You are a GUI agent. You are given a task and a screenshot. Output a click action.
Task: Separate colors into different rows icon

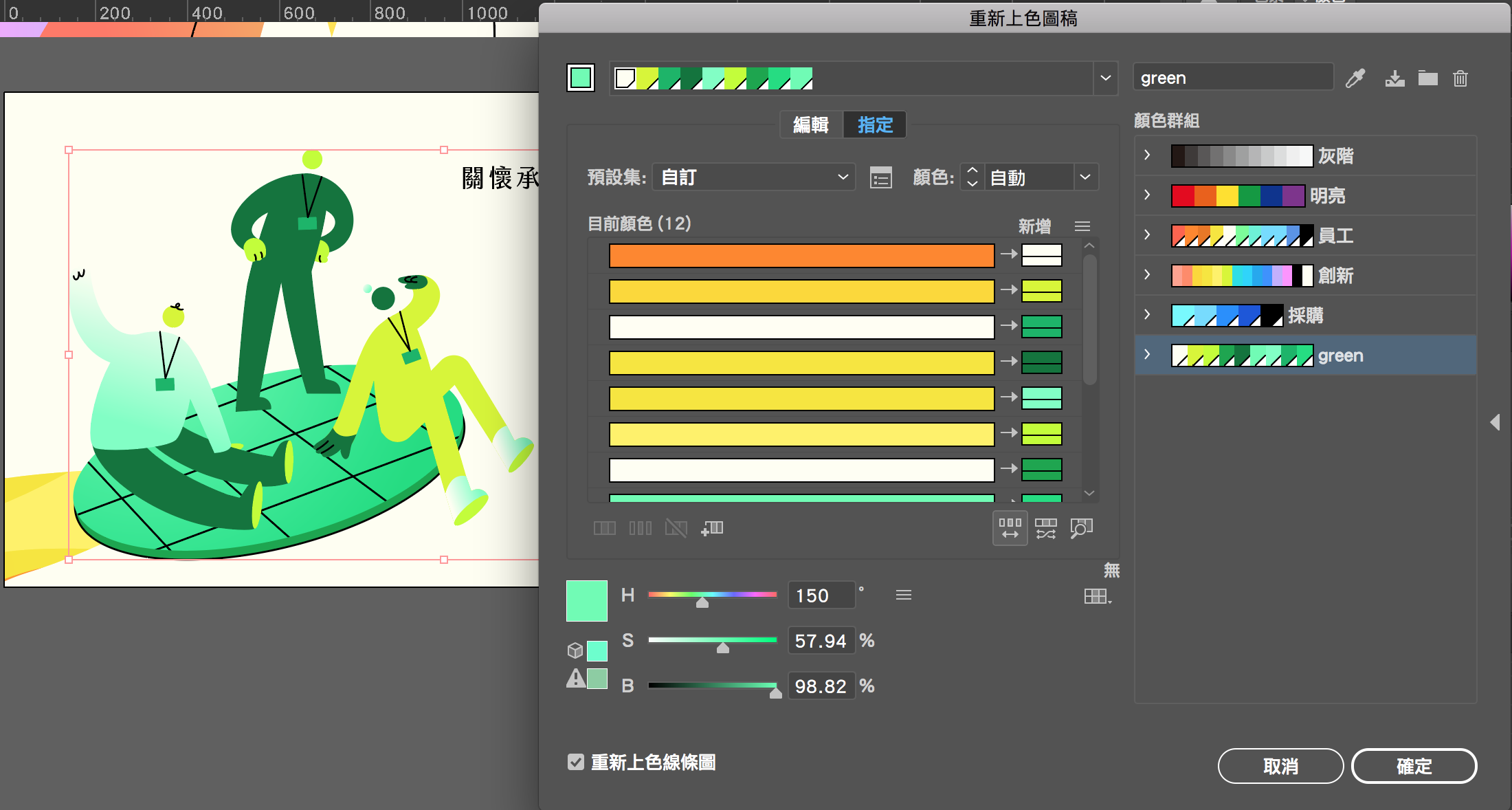click(641, 528)
